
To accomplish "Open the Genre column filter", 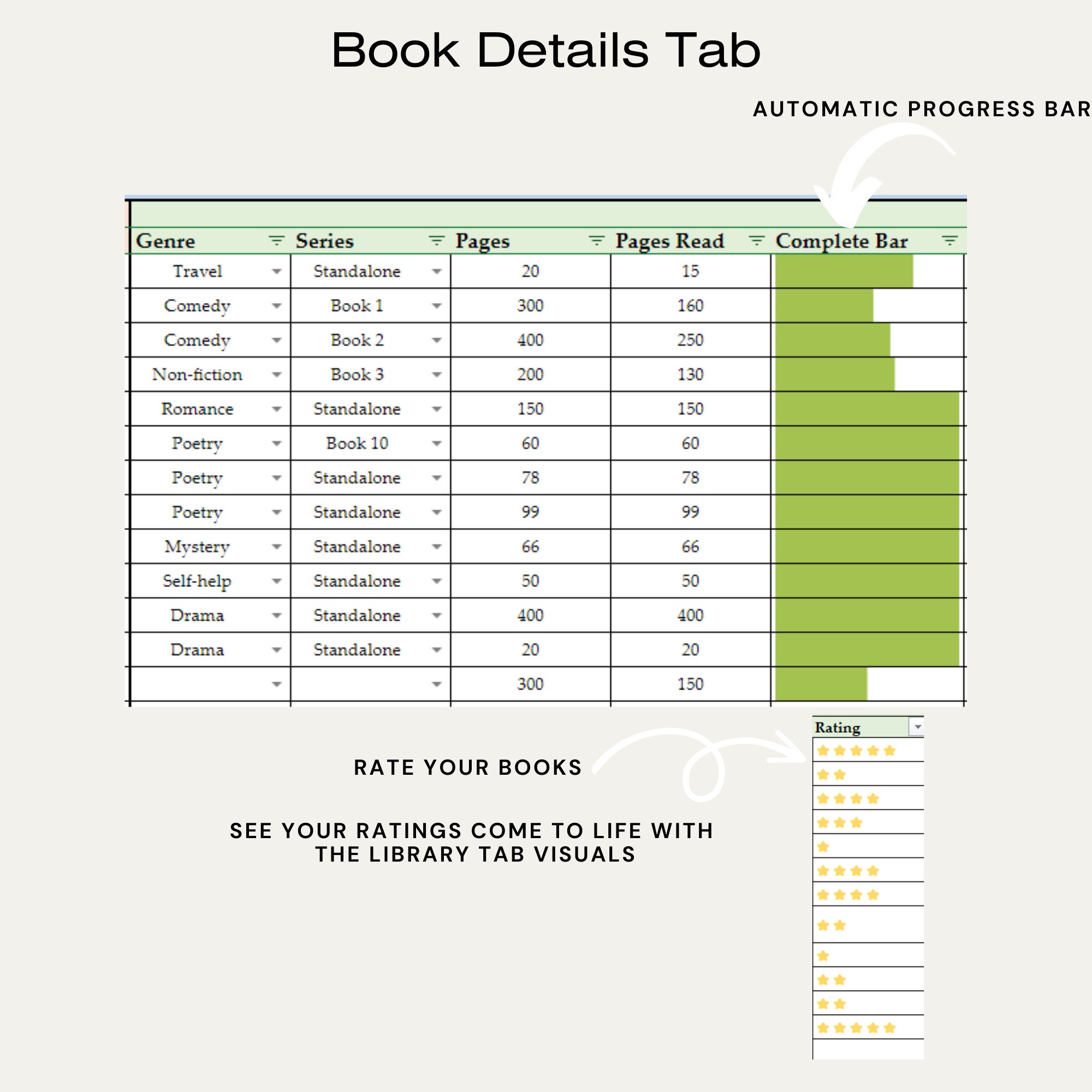I will tap(276, 240).
